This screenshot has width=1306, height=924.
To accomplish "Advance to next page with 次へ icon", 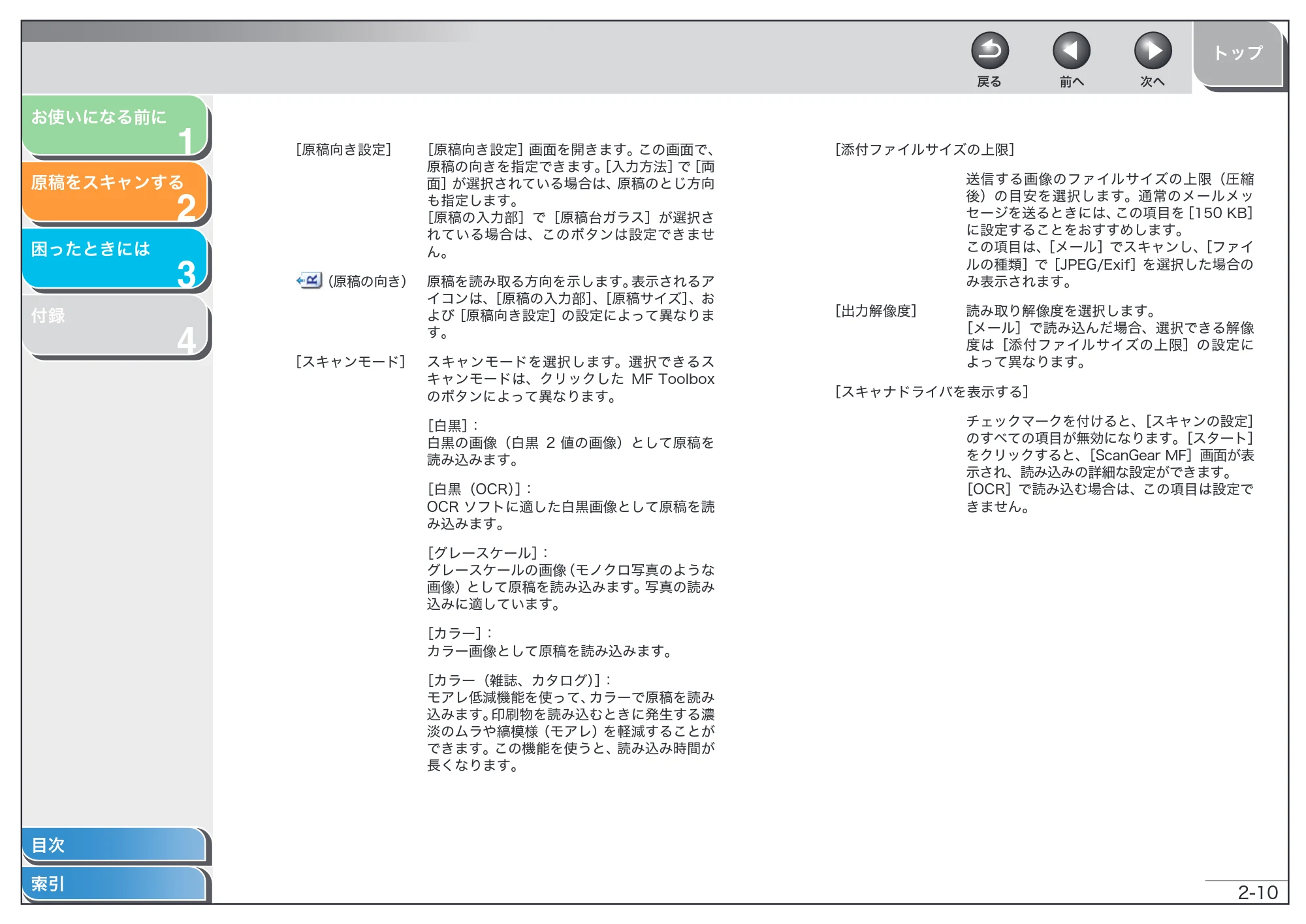I will click(1153, 51).
